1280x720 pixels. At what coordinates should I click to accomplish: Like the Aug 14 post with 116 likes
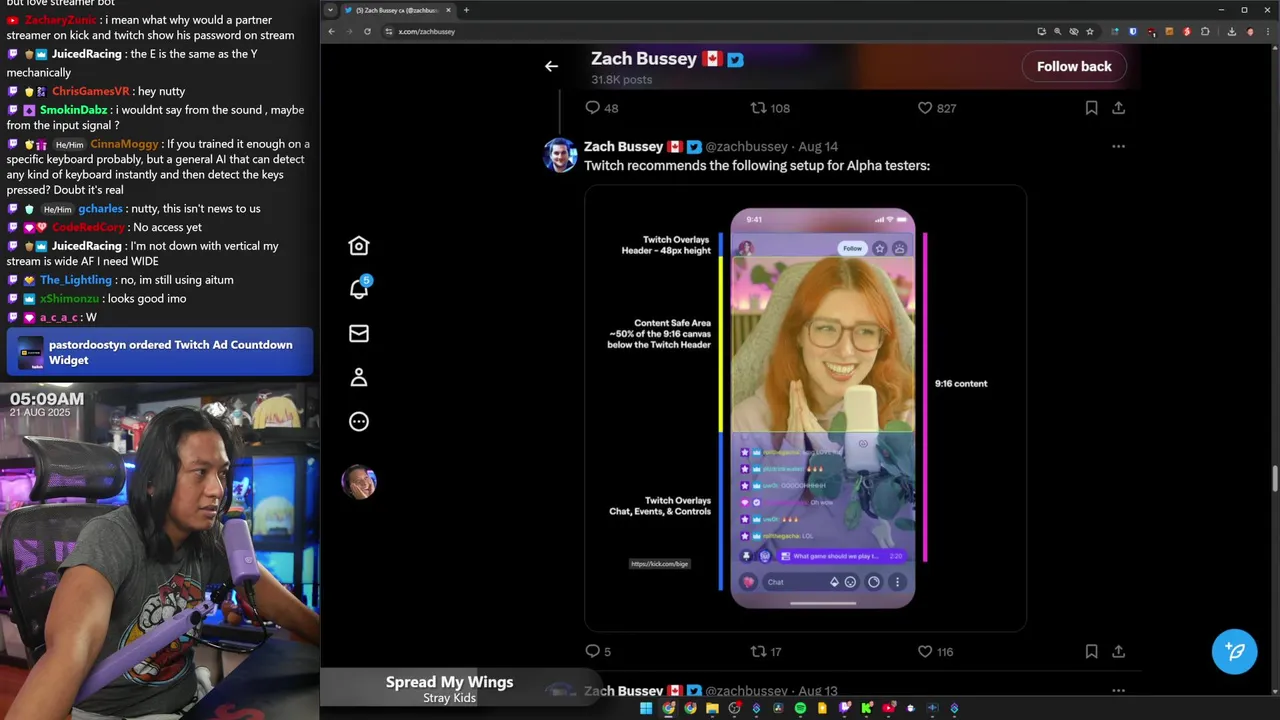coord(935,651)
